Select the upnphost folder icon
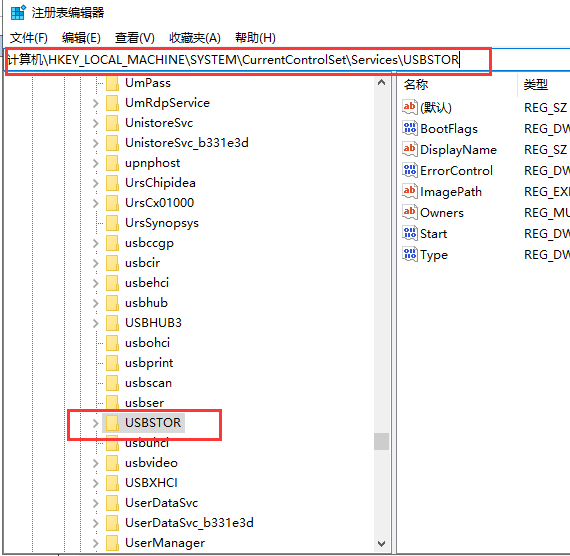570x556 pixels. coord(112,163)
